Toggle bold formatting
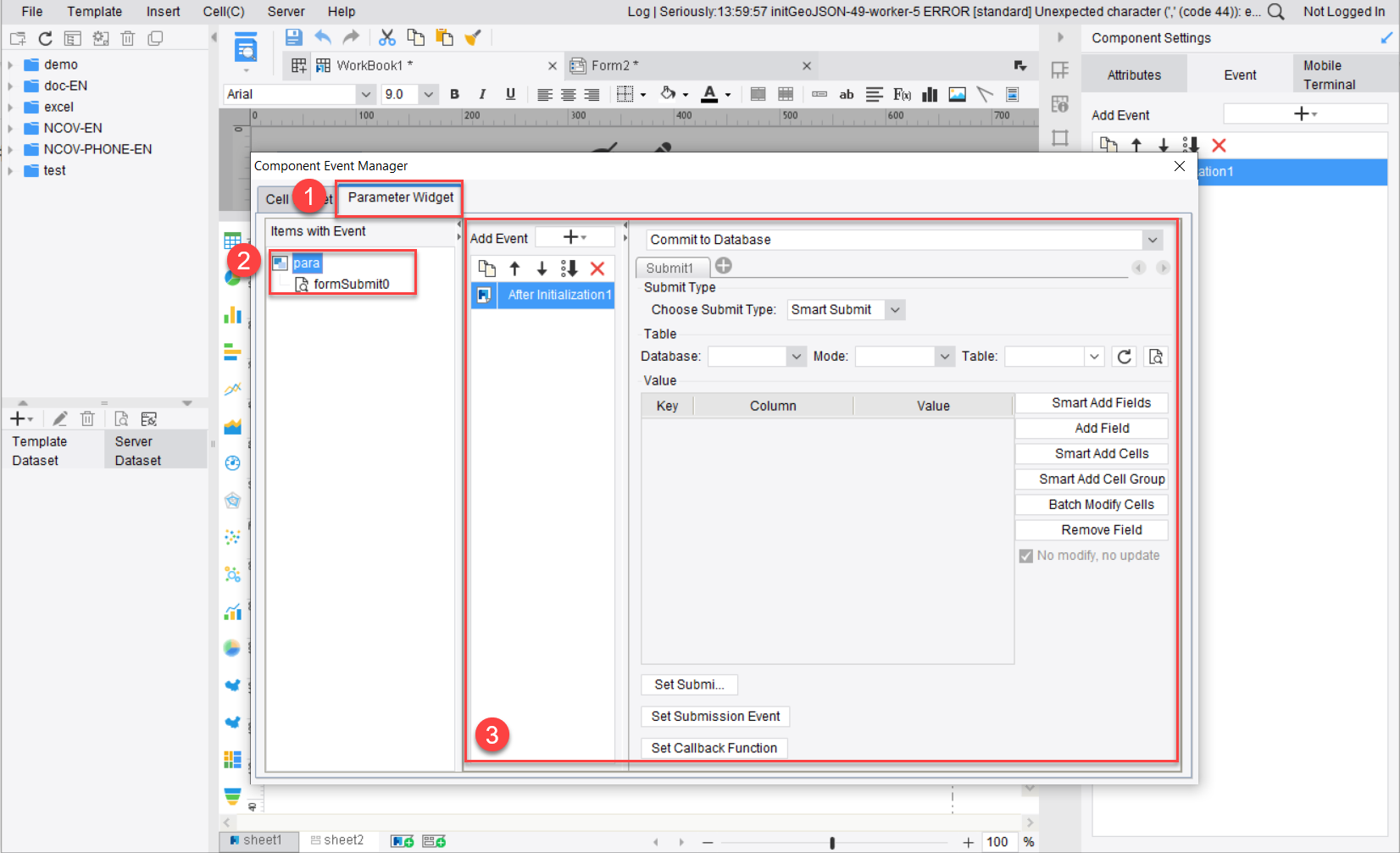The image size is (1400, 853). click(x=455, y=94)
